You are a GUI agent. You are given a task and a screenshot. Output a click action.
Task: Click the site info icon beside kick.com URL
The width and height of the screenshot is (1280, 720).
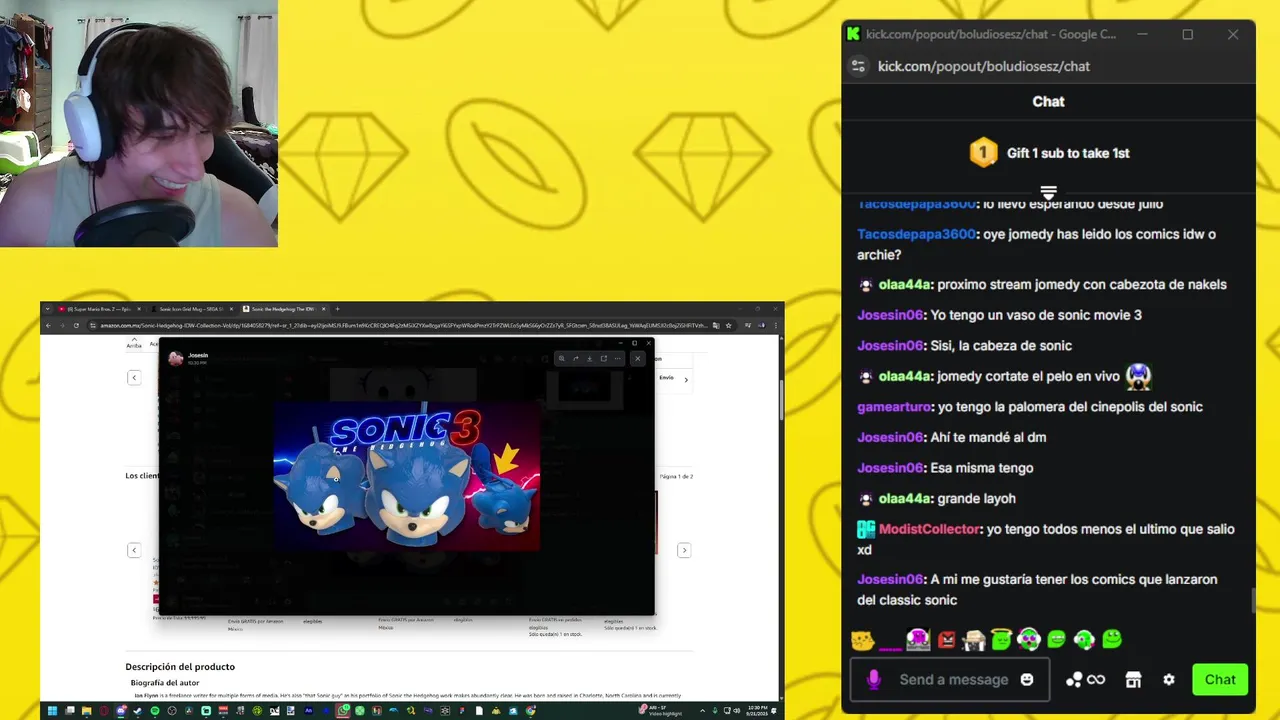point(858,66)
